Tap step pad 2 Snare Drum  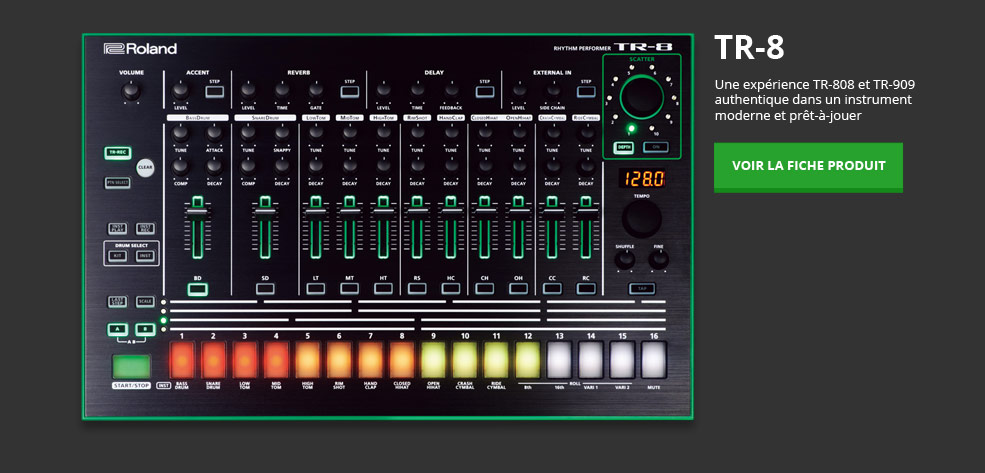tap(213, 359)
